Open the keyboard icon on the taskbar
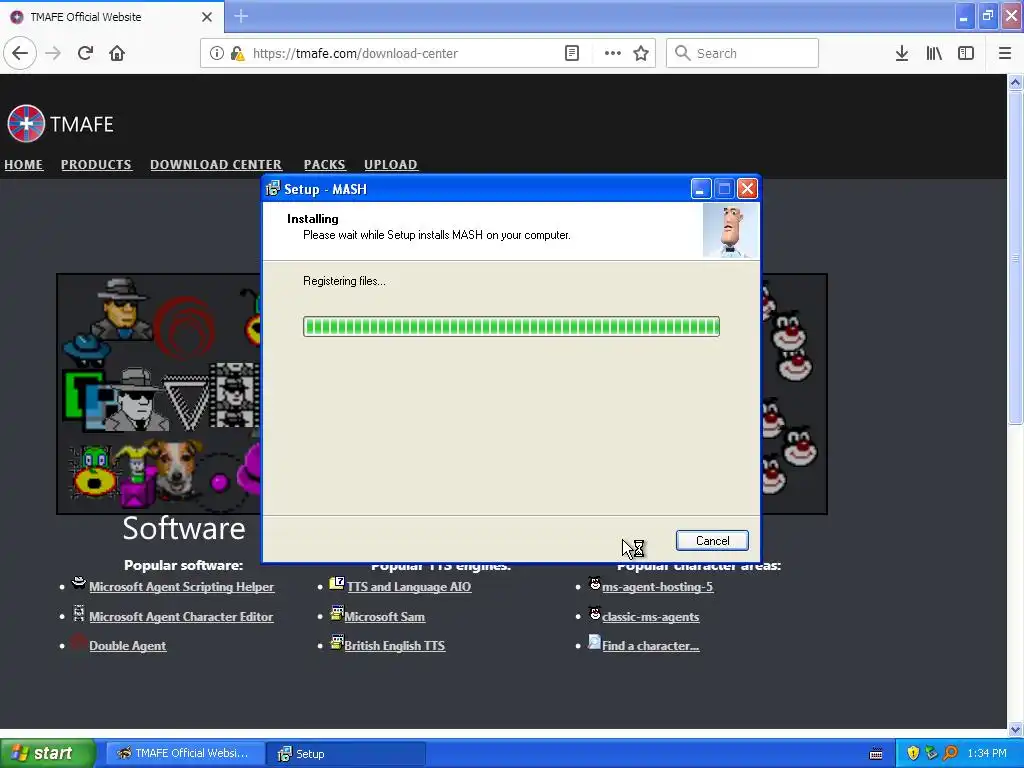The image size is (1024, 768). coord(876,754)
